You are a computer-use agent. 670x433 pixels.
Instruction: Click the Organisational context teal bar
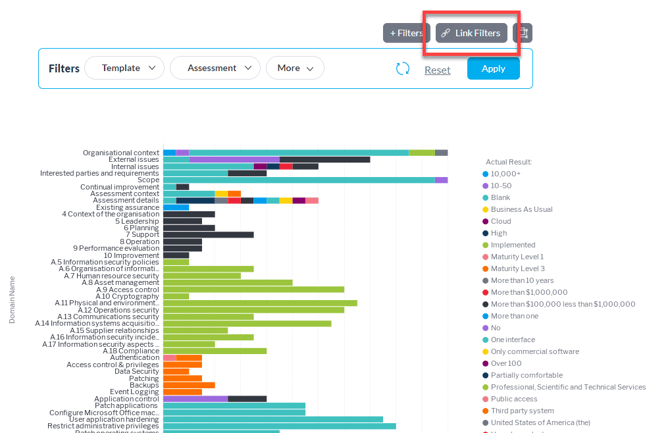(x=298, y=153)
